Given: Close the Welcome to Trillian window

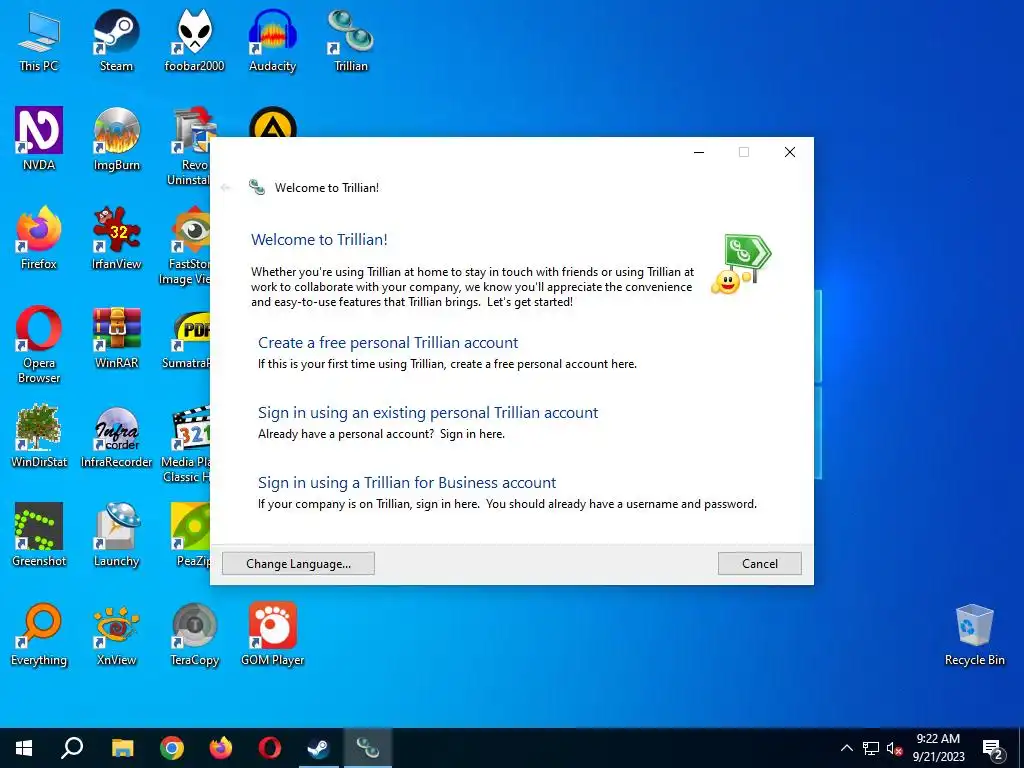Looking at the screenshot, I should pyautogui.click(x=790, y=152).
